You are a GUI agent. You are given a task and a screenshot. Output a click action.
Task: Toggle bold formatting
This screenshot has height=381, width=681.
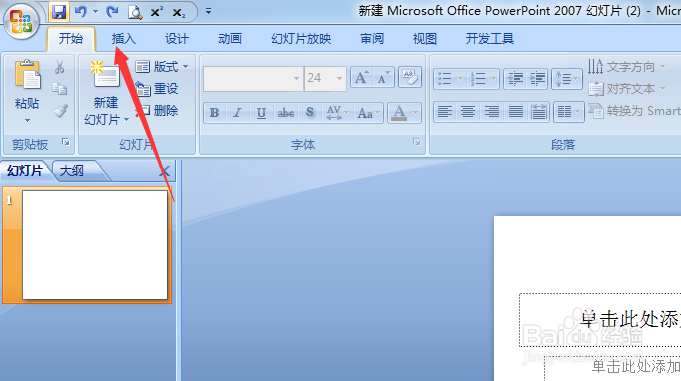click(215, 113)
